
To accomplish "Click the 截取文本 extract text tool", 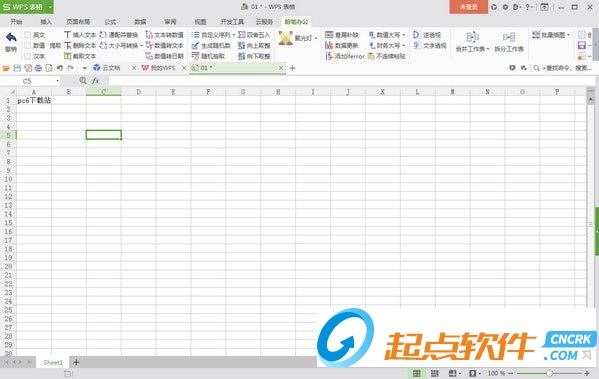I will click(80, 56).
